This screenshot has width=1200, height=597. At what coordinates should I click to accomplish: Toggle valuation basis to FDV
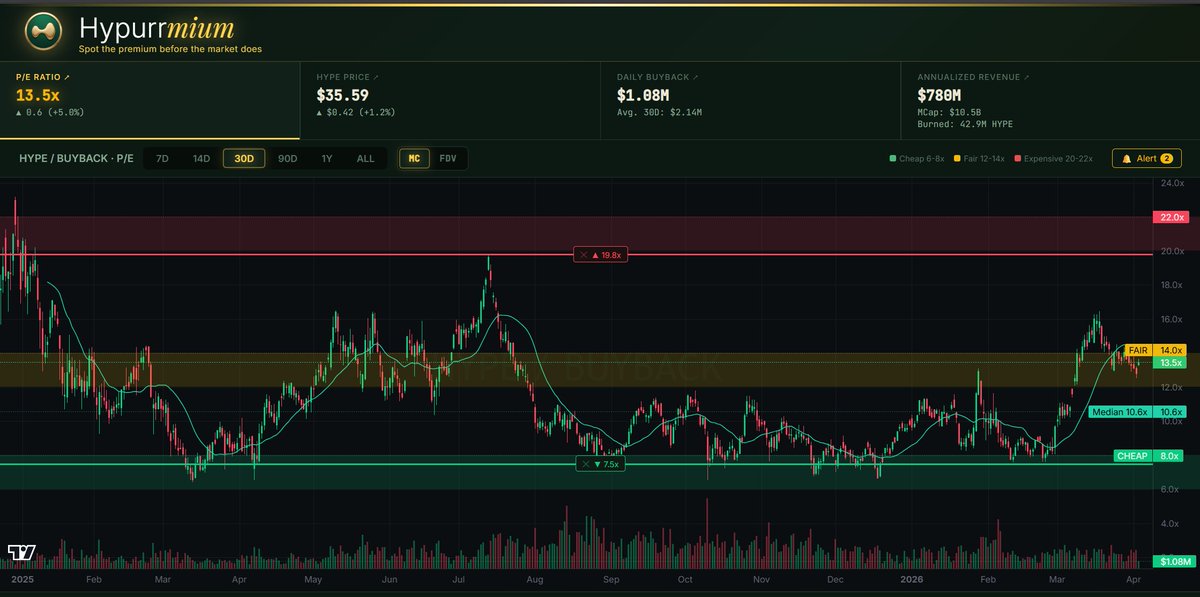448,158
